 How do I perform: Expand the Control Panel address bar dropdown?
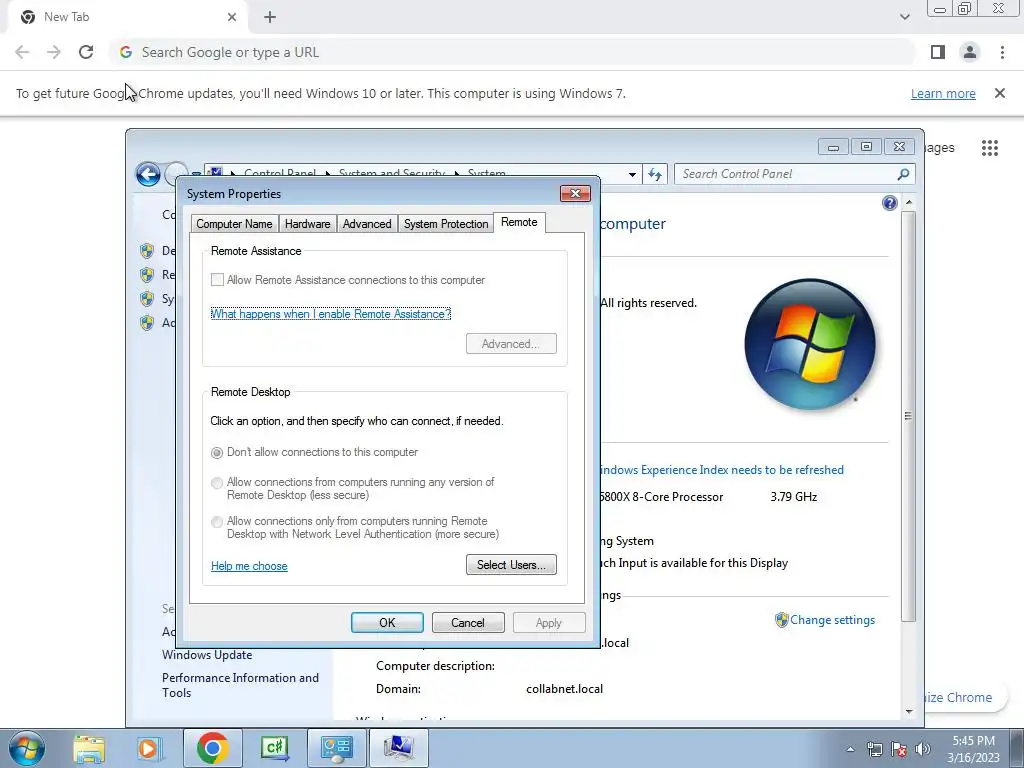click(x=632, y=174)
